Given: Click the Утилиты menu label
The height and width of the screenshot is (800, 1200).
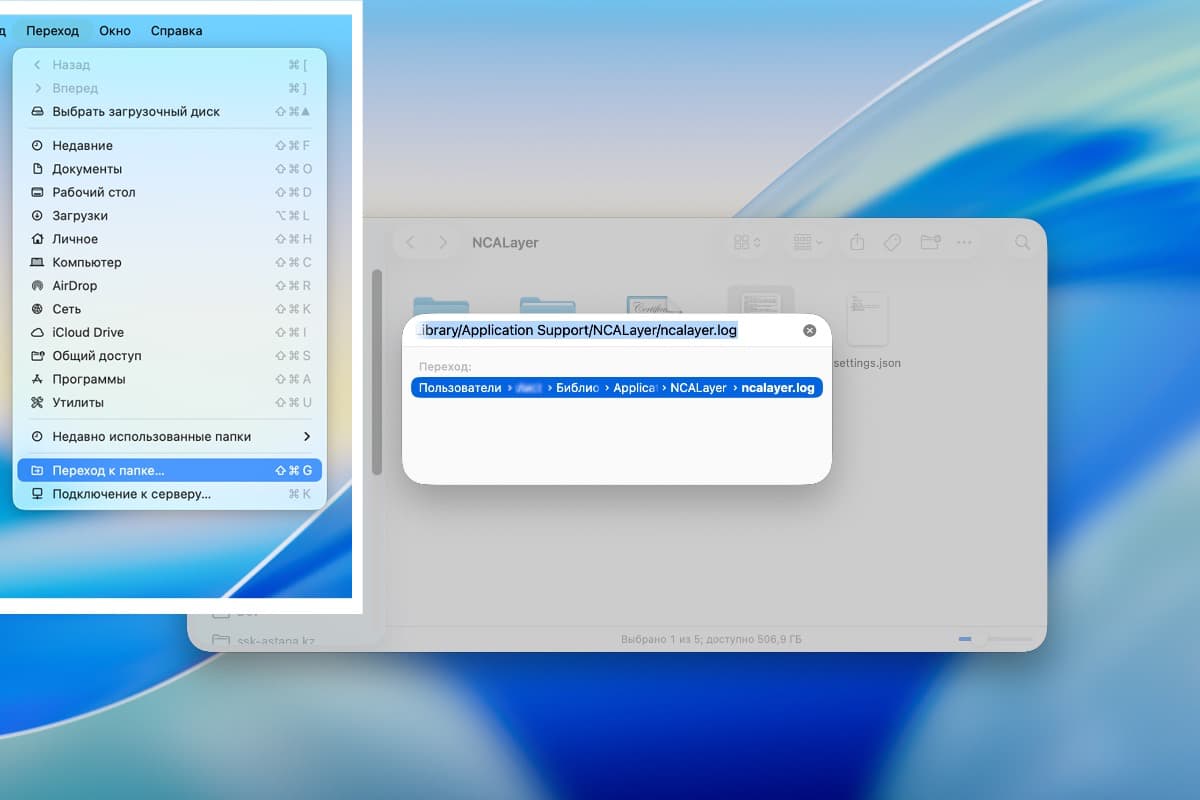Looking at the screenshot, I should tap(78, 402).
